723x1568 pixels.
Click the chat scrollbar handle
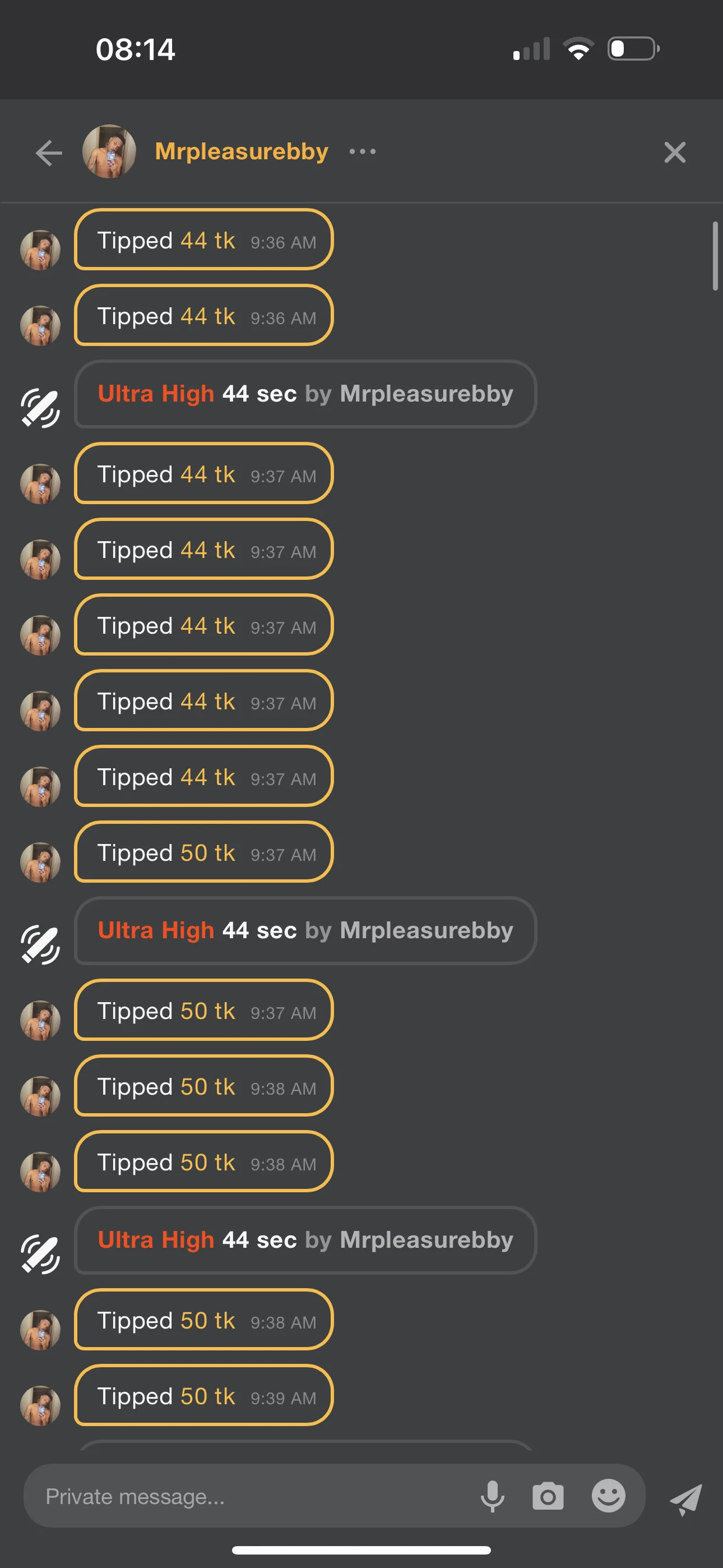(715, 256)
